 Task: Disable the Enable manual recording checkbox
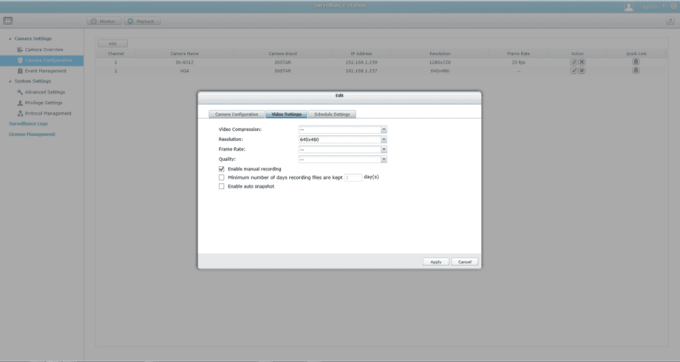click(222, 169)
